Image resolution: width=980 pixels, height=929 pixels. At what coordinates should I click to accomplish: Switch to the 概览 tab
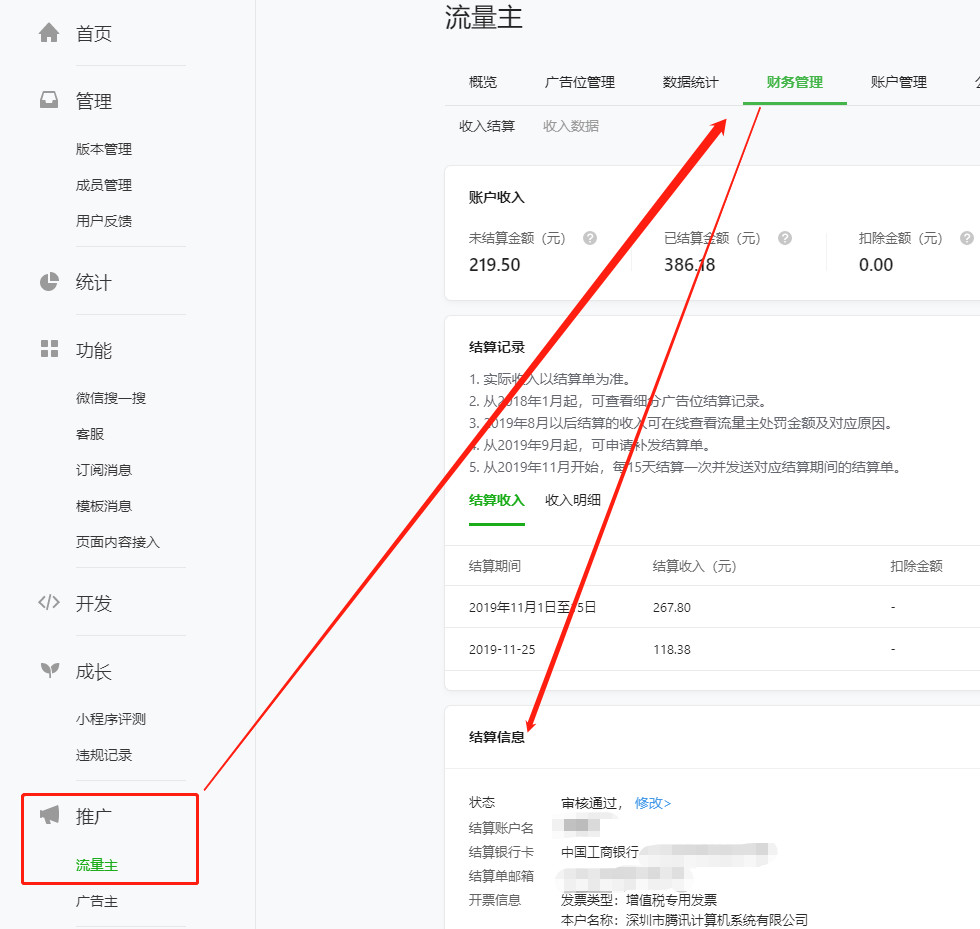[x=482, y=82]
